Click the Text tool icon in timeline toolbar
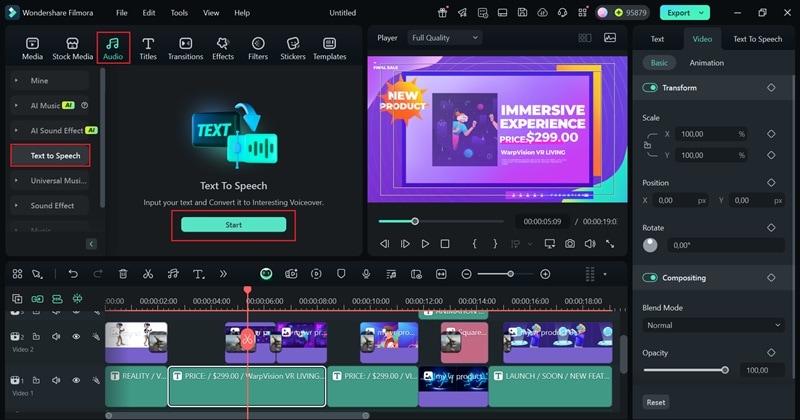Viewport: 800px width, 420px height. pos(198,274)
